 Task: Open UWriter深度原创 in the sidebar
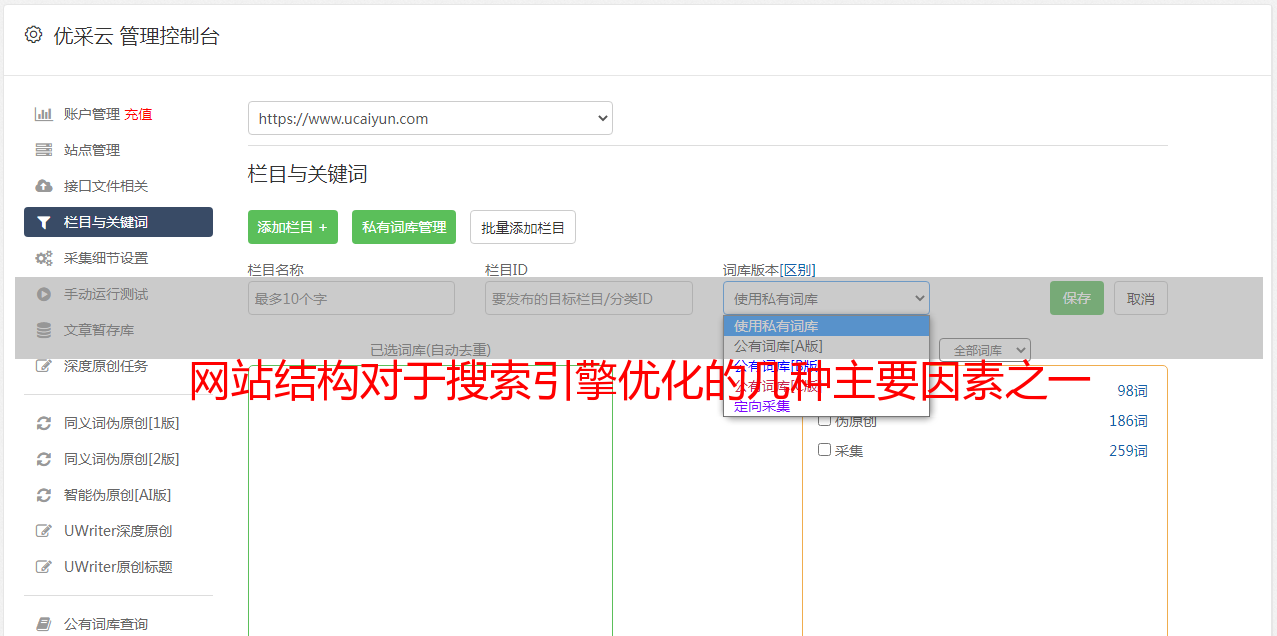pos(118,531)
